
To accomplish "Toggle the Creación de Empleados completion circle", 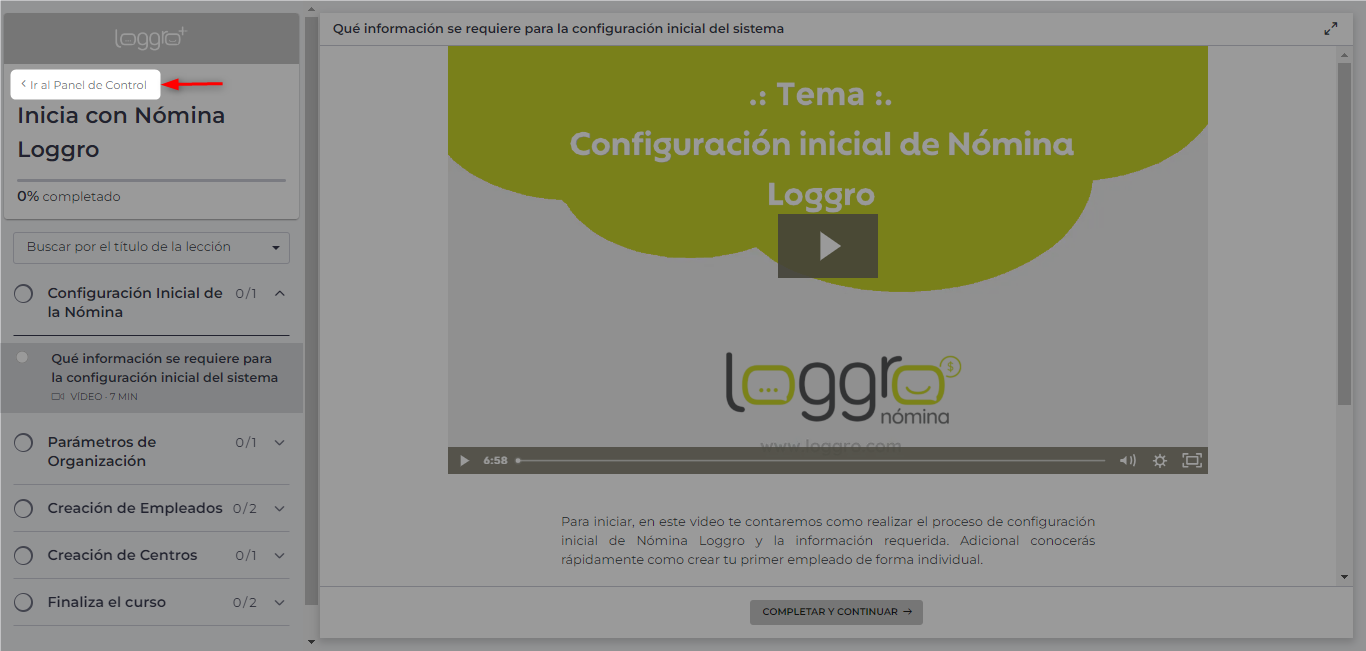I will coord(24,509).
